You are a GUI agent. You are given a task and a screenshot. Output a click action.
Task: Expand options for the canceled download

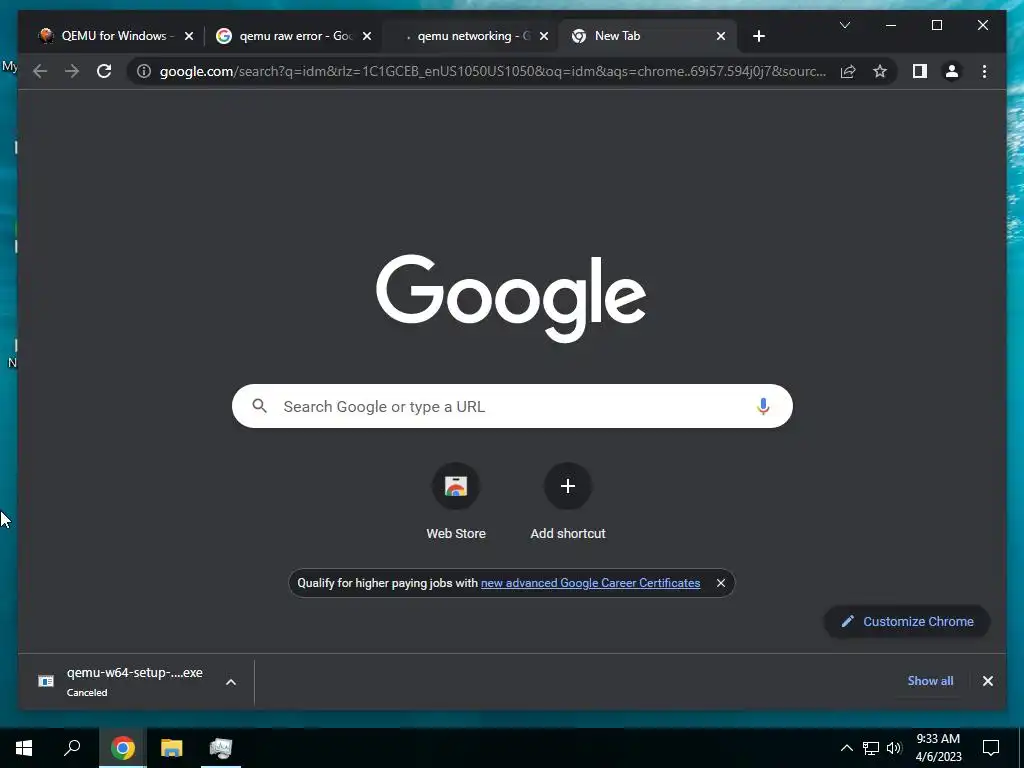click(231, 682)
